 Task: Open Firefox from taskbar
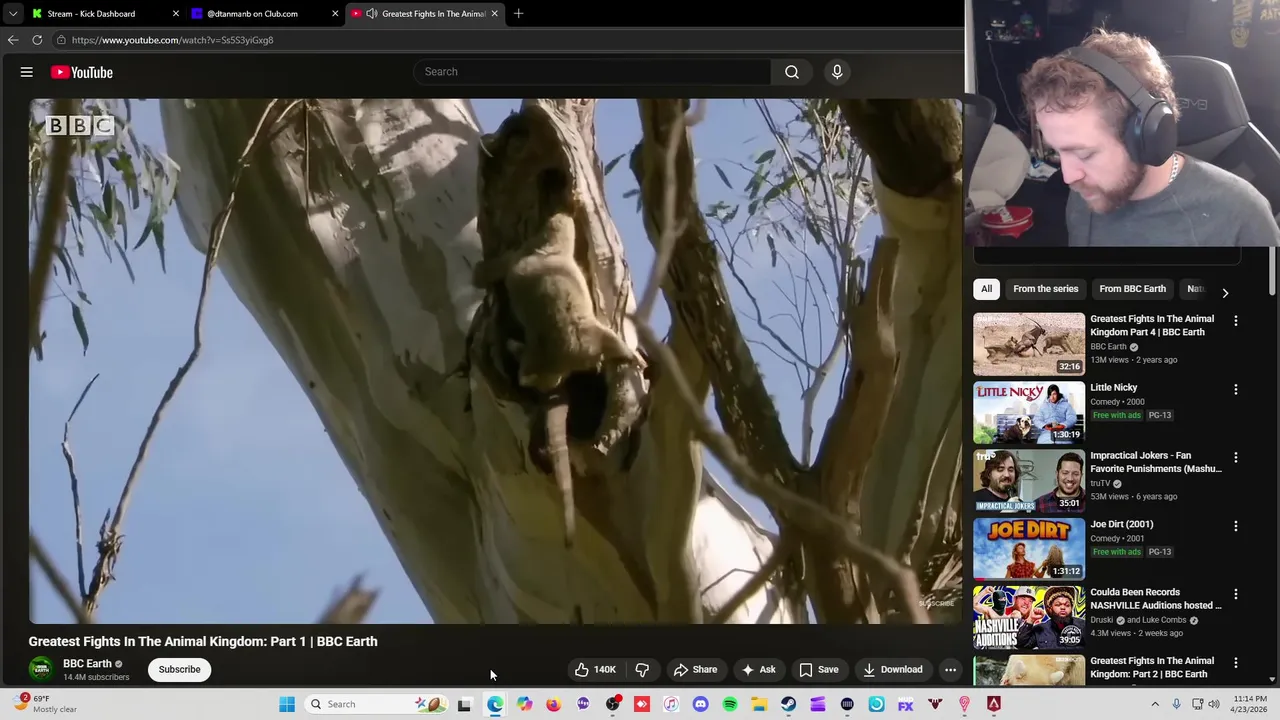(x=553, y=704)
